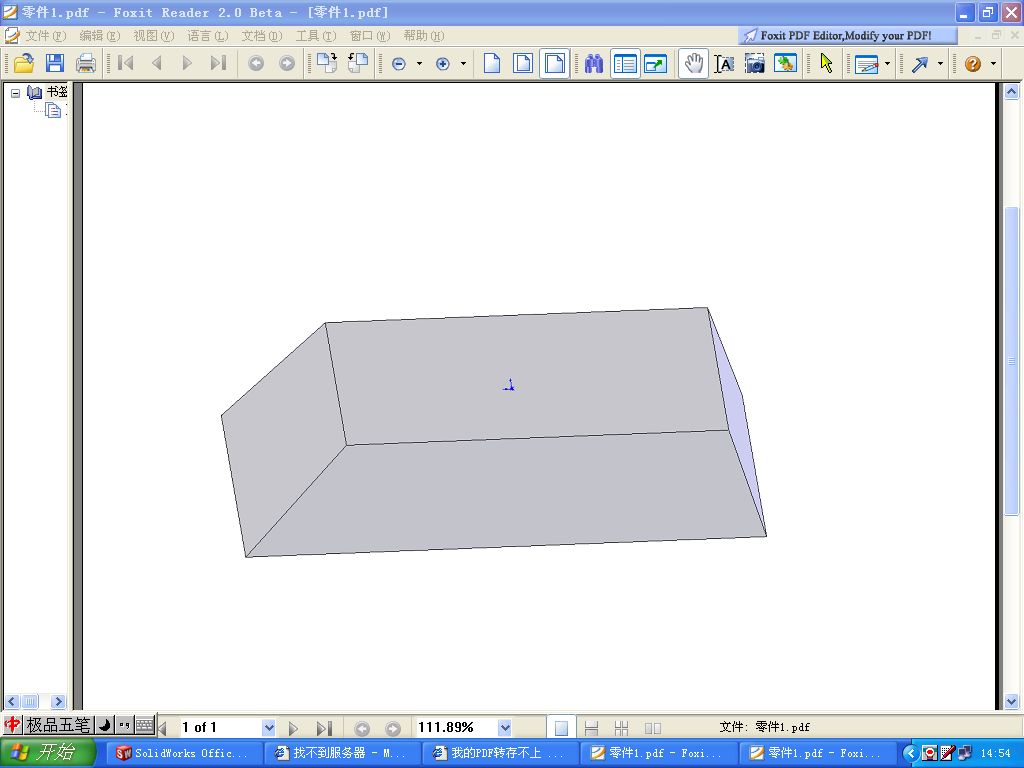Click the toolbar Next Page arrow
The image size is (1024, 768).
(x=187, y=63)
